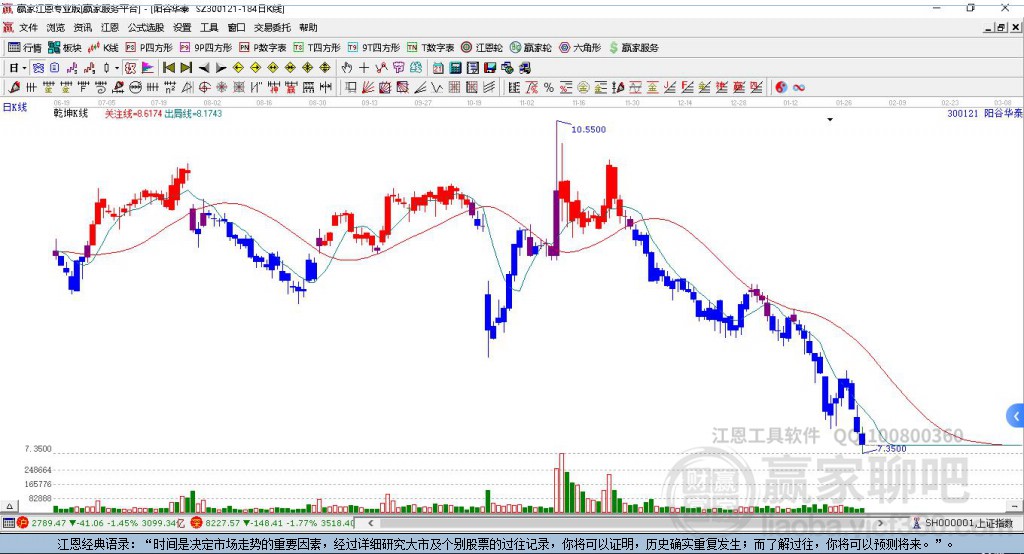Click the 关注线=8.6174 value

tap(133, 113)
